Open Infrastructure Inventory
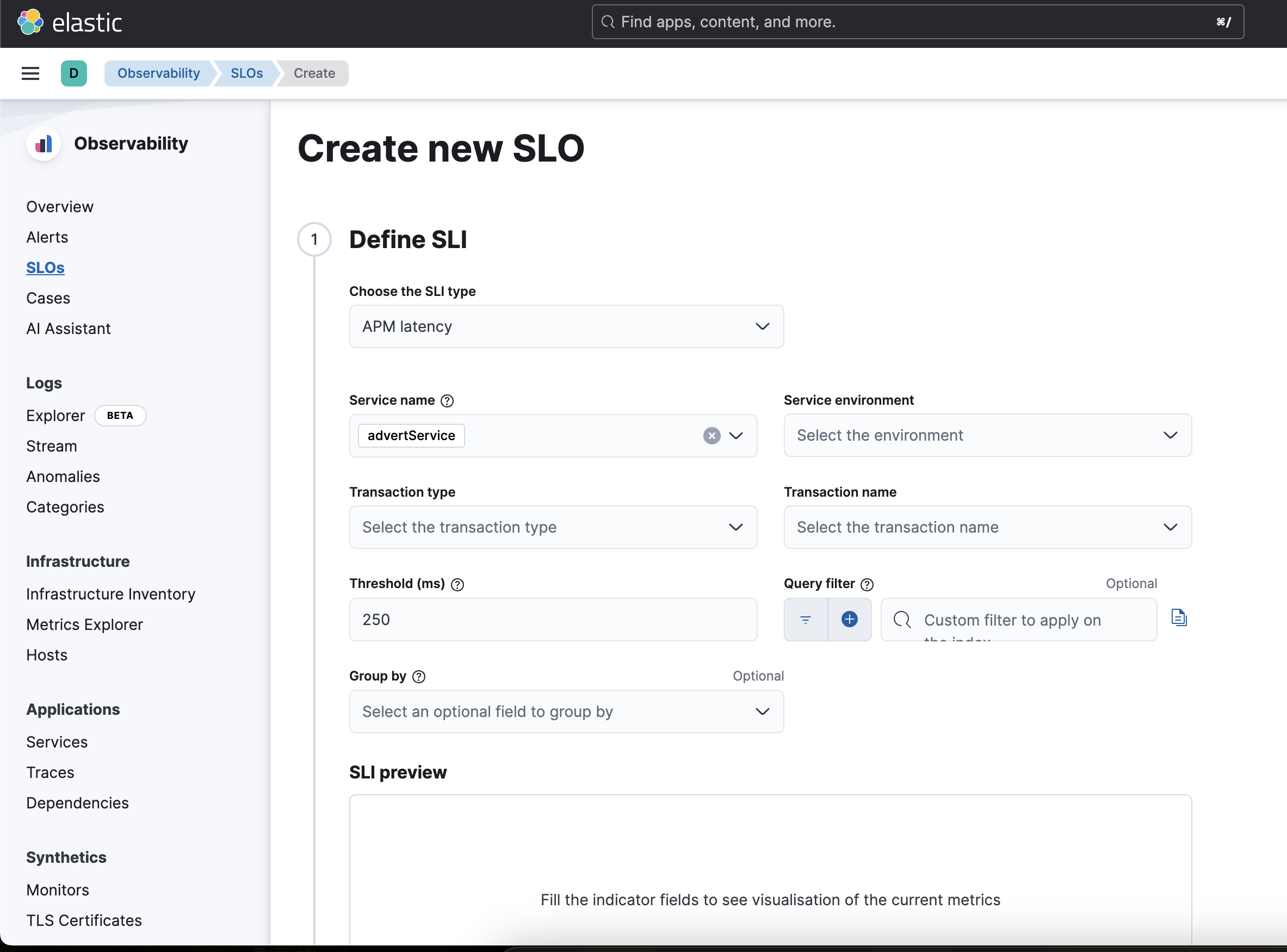This screenshot has width=1287, height=952. 110,594
